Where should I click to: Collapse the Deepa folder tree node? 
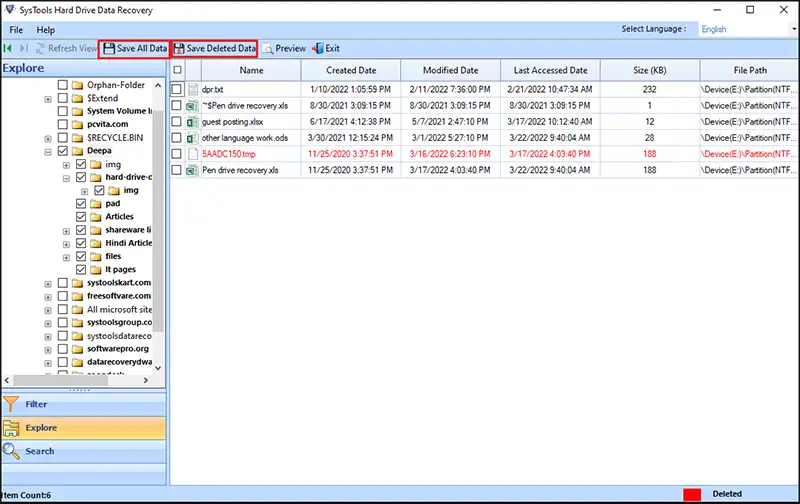[x=48, y=151]
